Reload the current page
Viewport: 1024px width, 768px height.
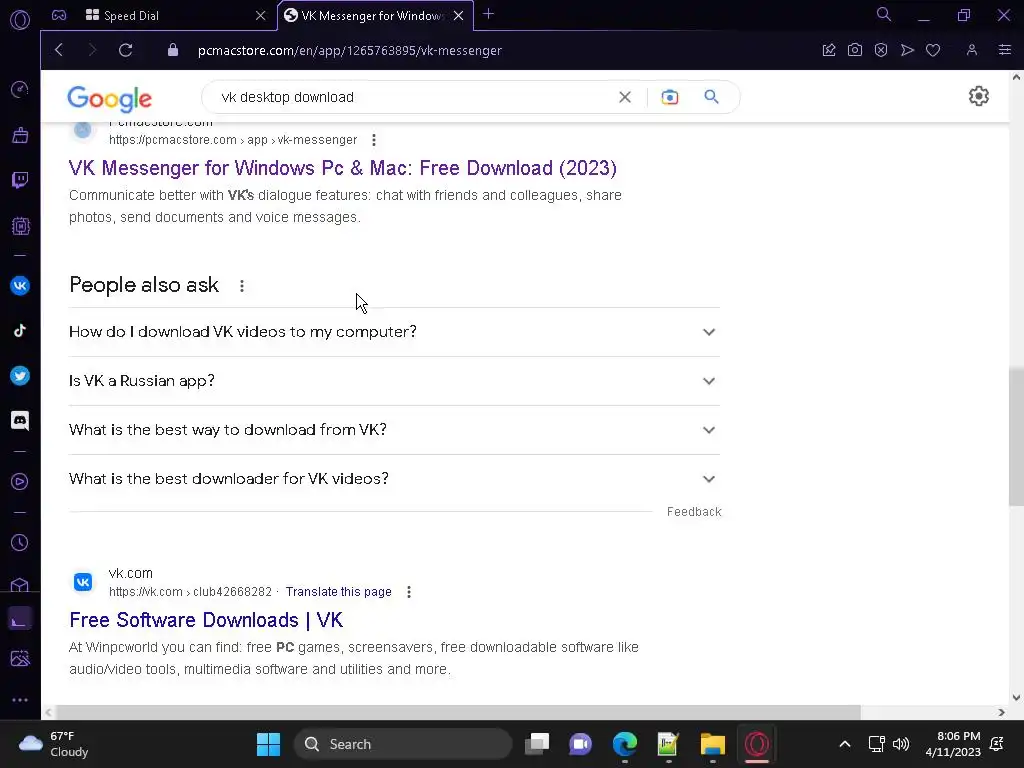[x=125, y=50]
